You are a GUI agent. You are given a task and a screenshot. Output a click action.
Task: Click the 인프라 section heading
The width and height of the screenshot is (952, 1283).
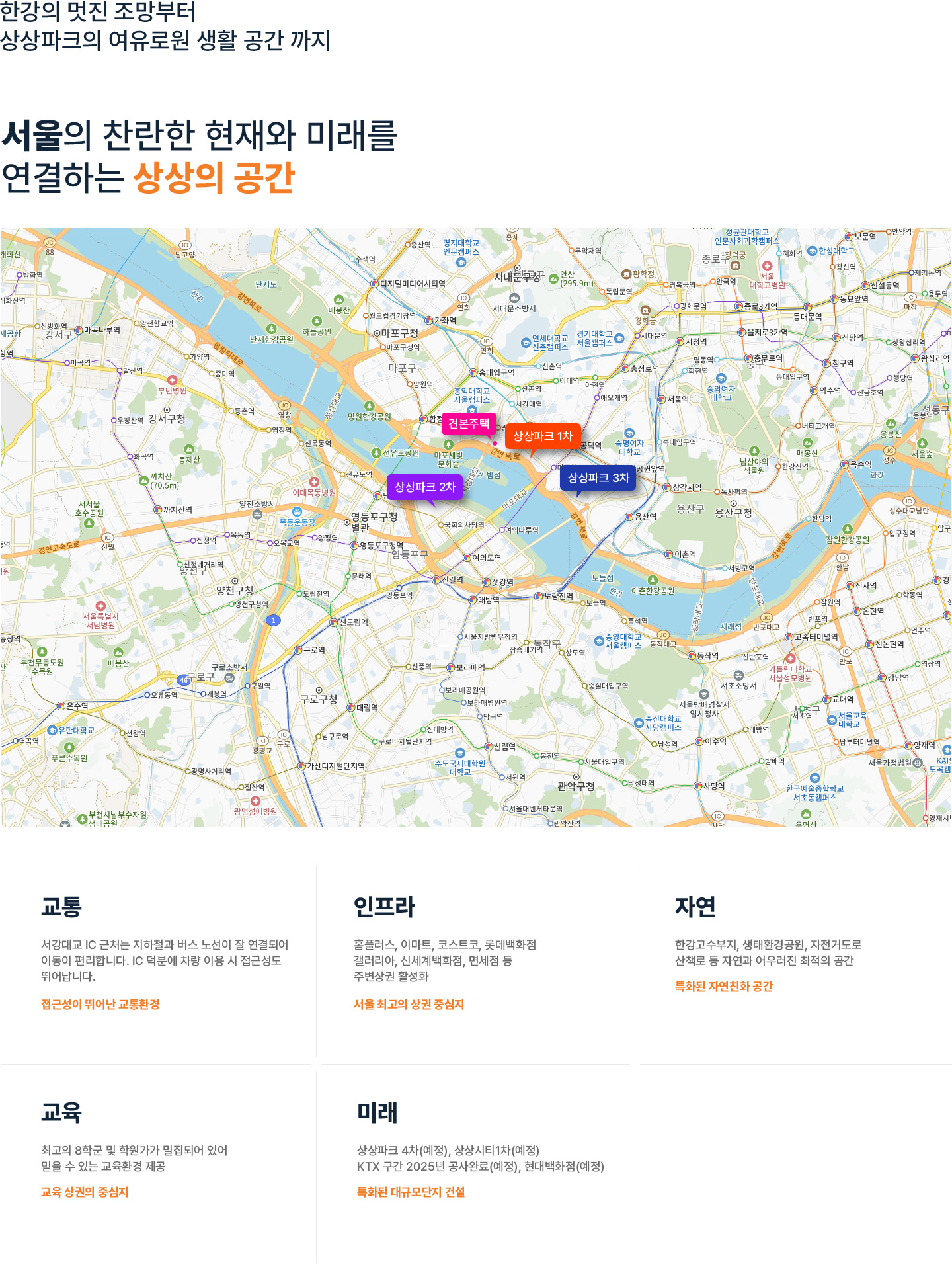tap(384, 906)
